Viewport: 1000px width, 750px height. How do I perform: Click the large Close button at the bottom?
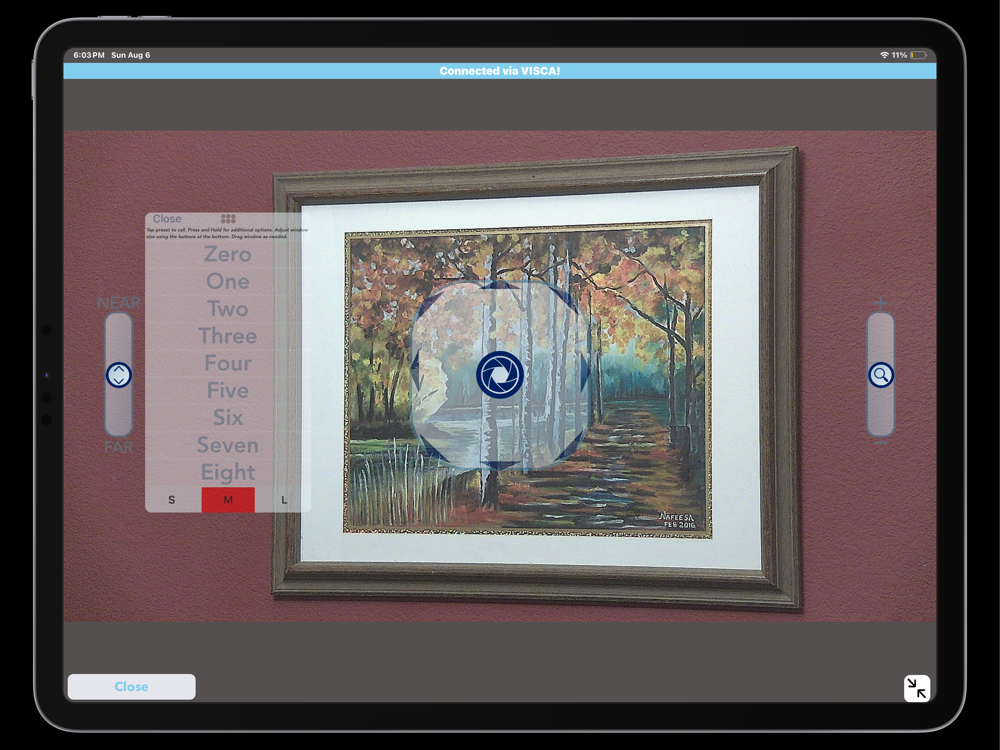(x=131, y=687)
